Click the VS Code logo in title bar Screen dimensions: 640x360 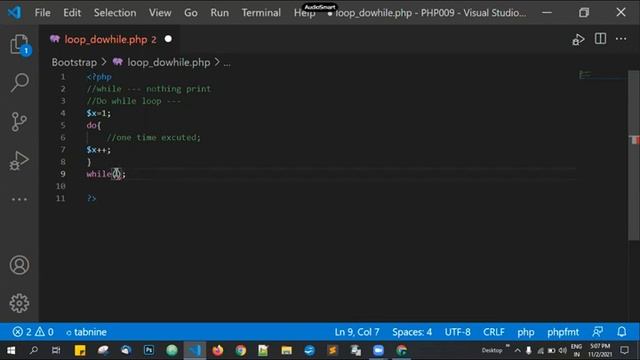(15, 12)
